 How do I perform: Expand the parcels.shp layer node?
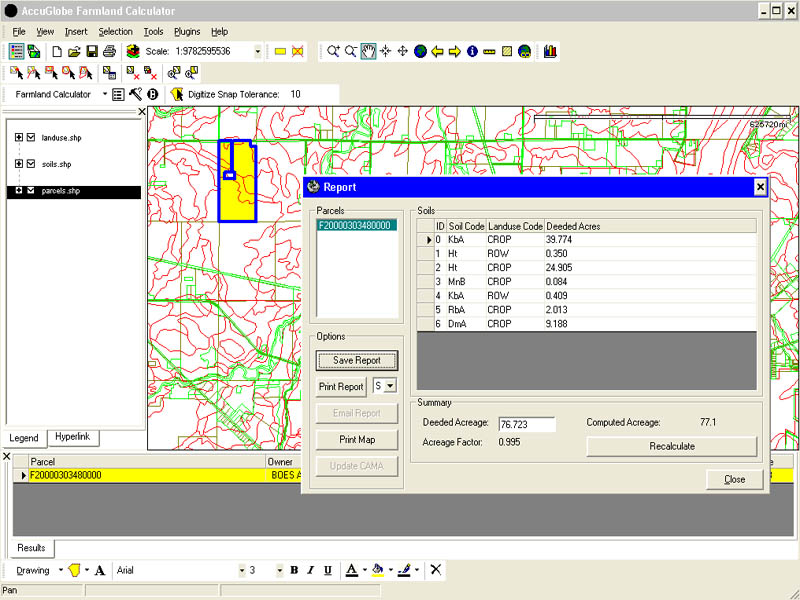click(19, 190)
